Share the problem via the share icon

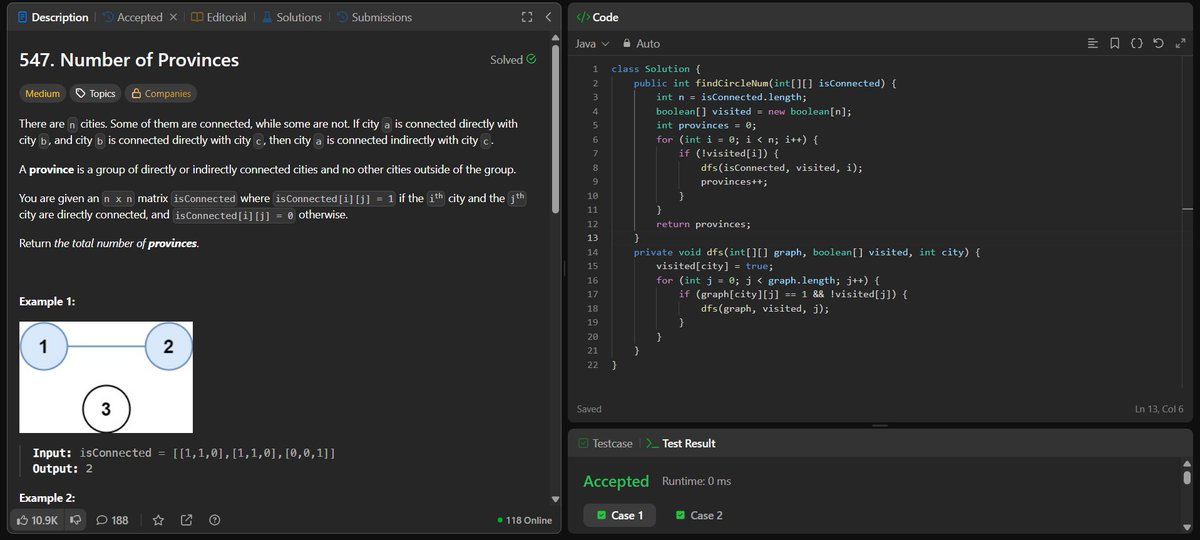tap(186, 520)
